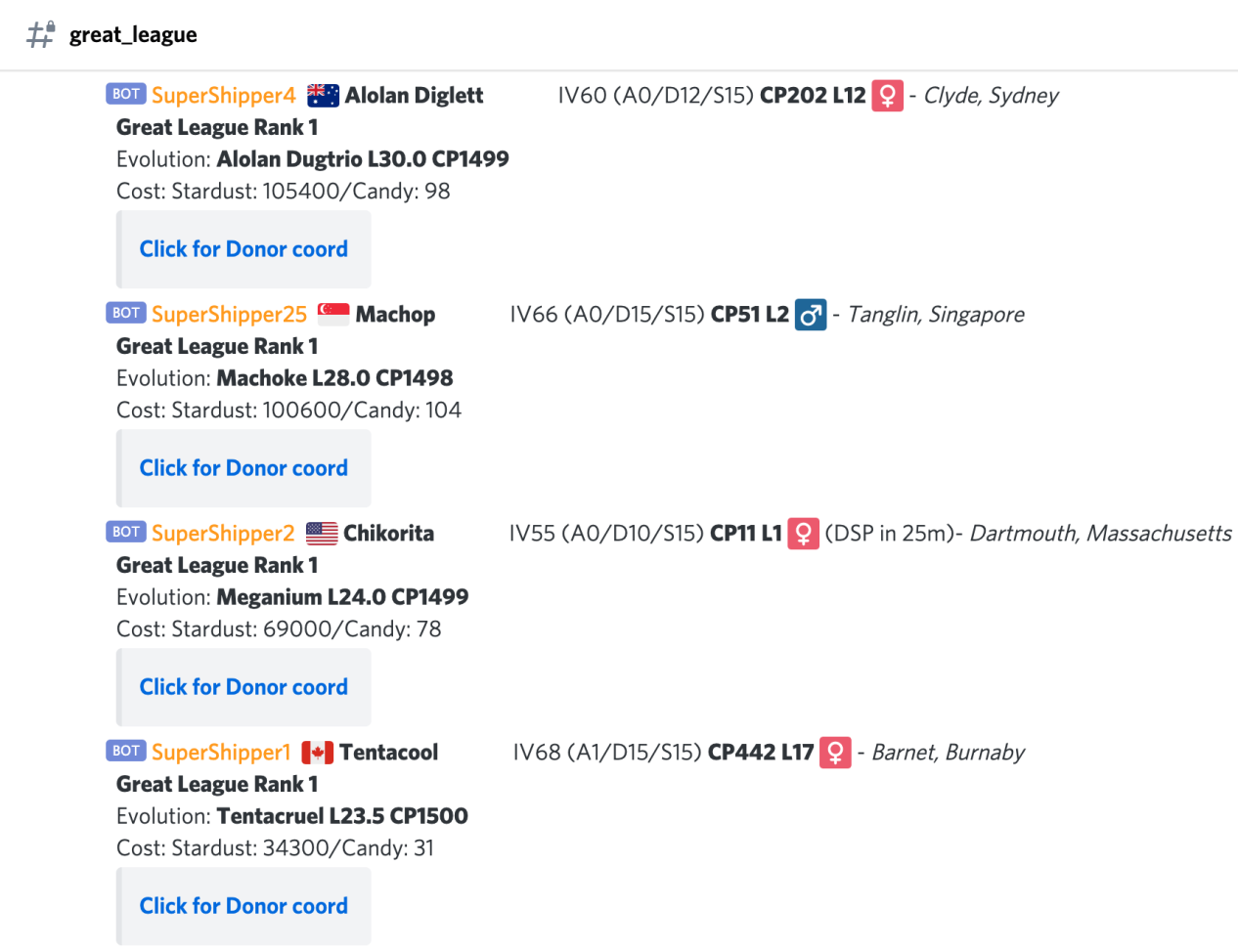Click the Australian flag emoji beside Alolan Diglett
Viewport: 1238px width, 952px height.
pyautogui.click(x=323, y=96)
